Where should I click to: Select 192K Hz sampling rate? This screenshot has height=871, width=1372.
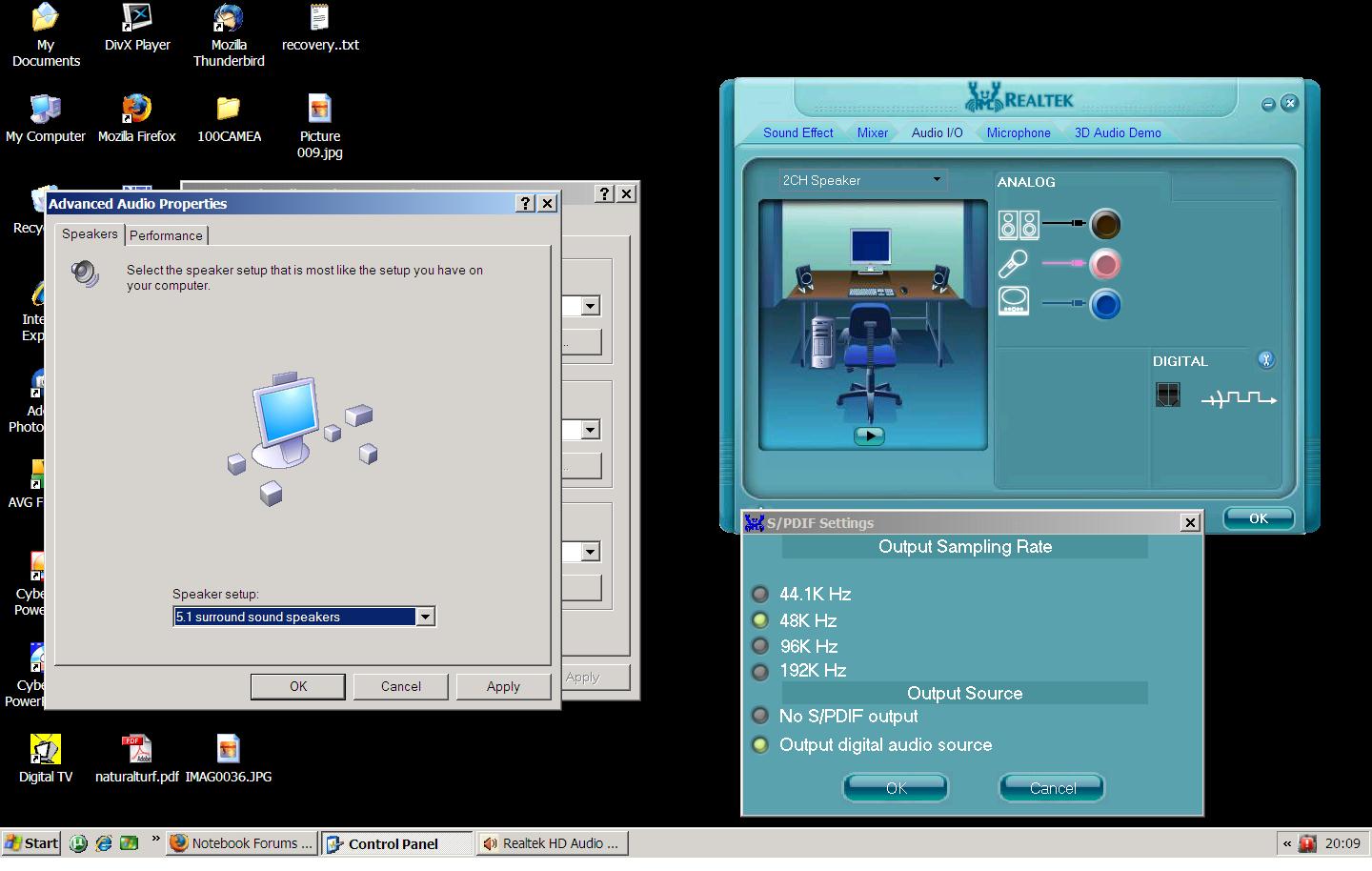760,671
